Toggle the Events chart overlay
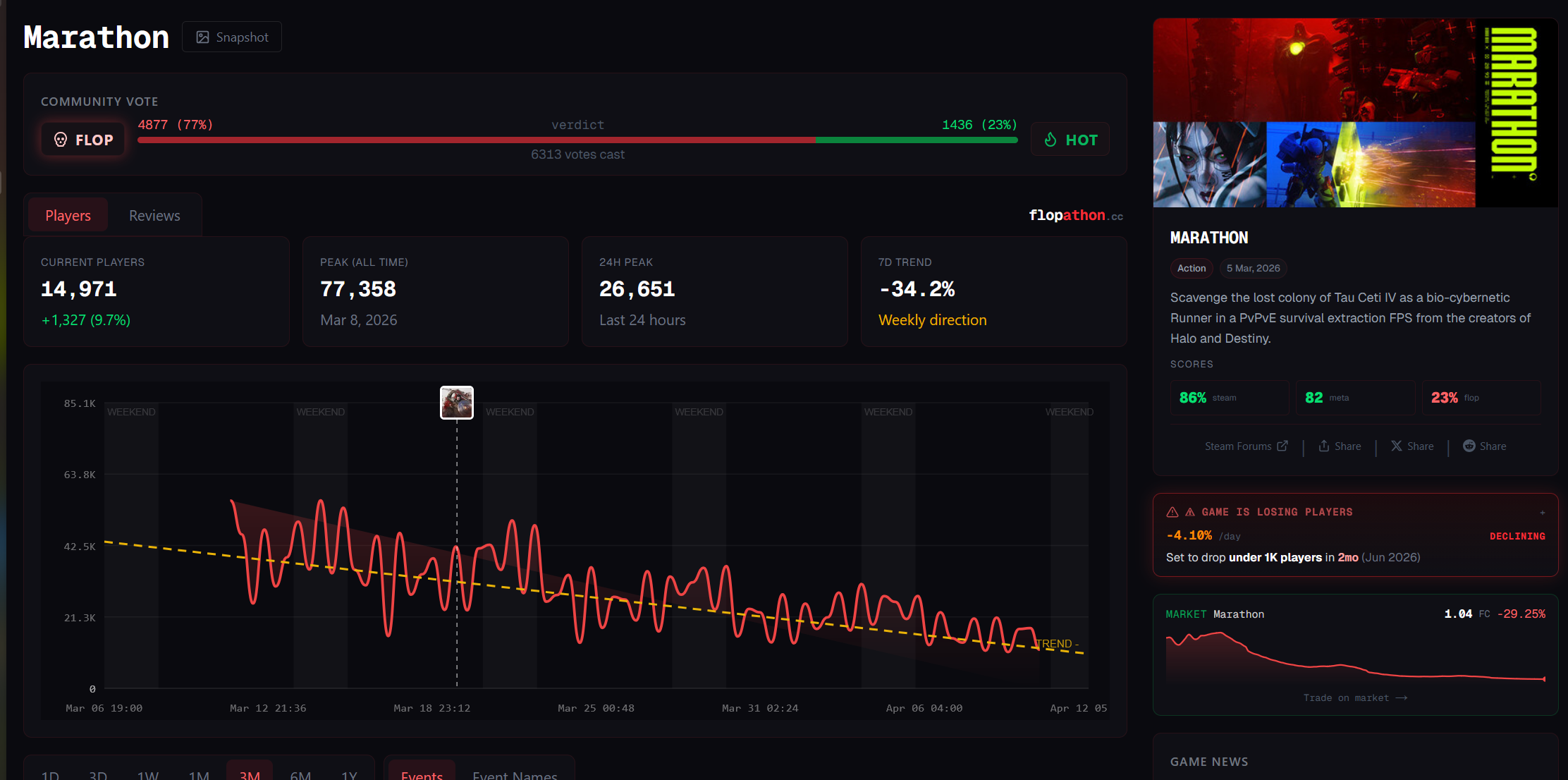1568x780 pixels. pyautogui.click(x=422, y=774)
